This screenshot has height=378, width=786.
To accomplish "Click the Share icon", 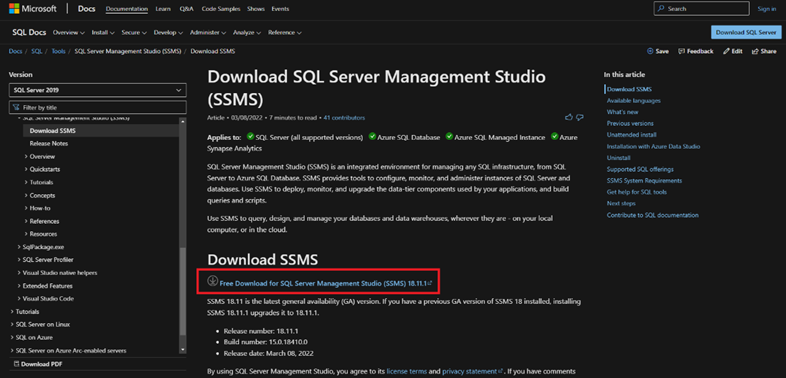I will [x=754, y=51].
